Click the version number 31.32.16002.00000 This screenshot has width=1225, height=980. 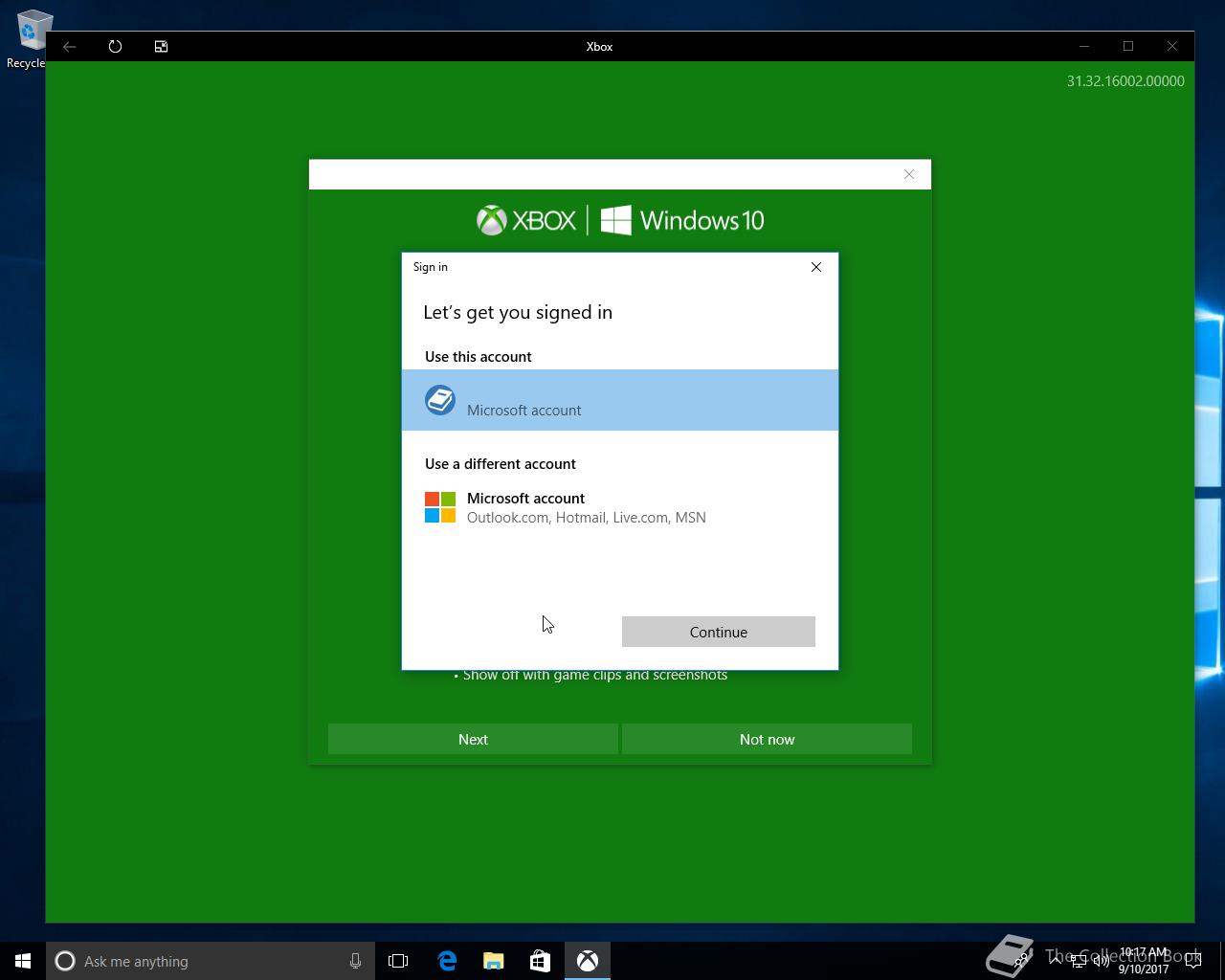1125,81
